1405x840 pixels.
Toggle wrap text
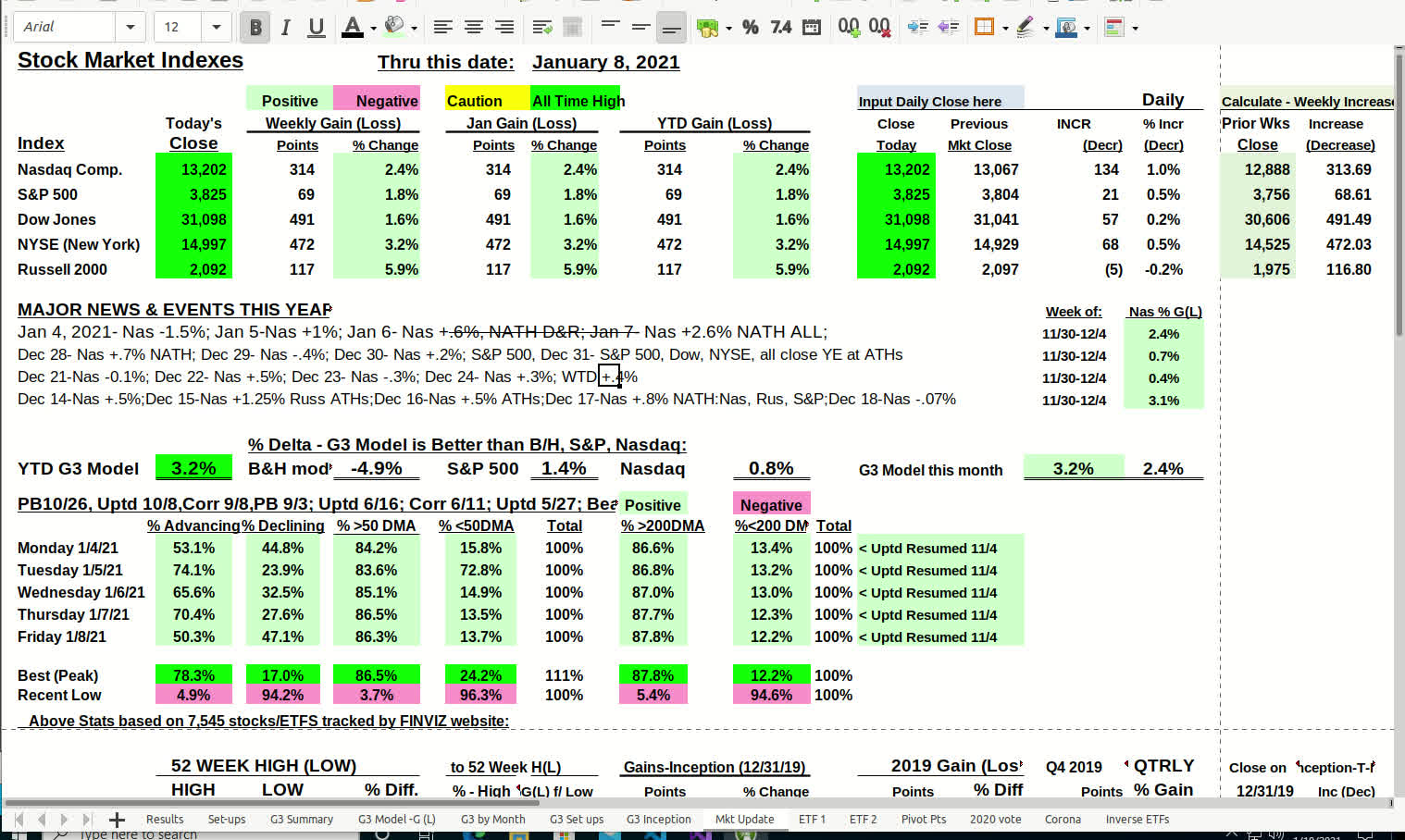tap(543, 28)
